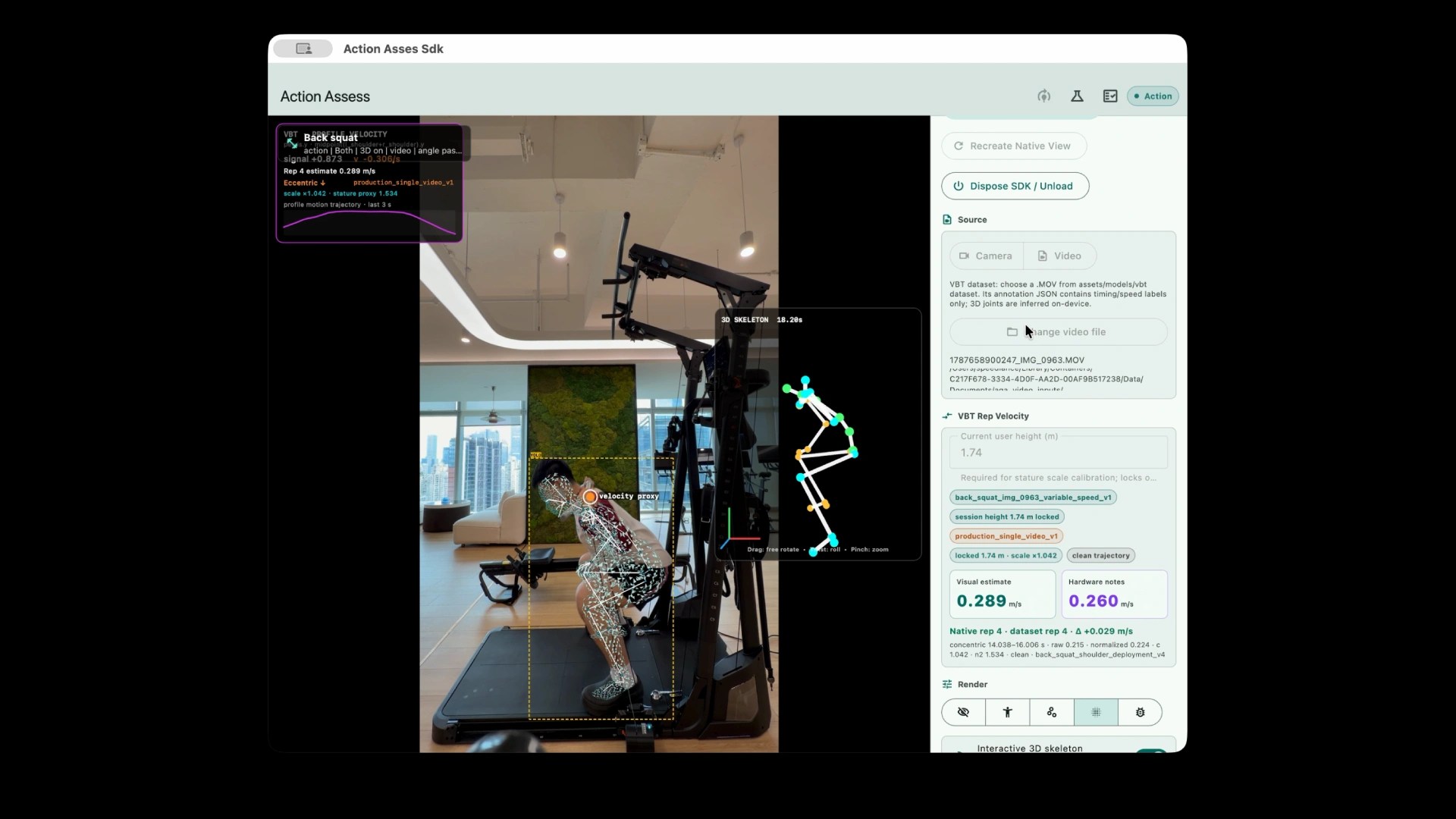Click the profile motion trajectory graph

369,222
